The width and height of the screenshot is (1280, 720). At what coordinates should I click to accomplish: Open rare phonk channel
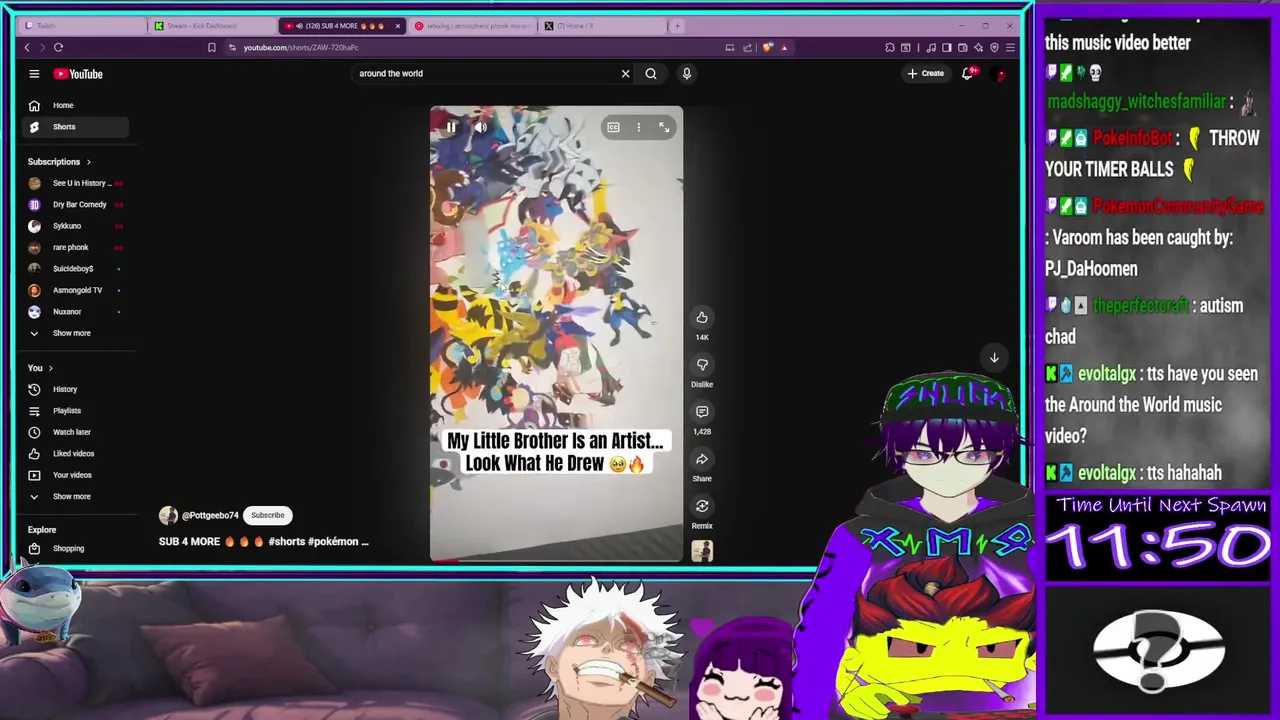[x=75, y=247]
